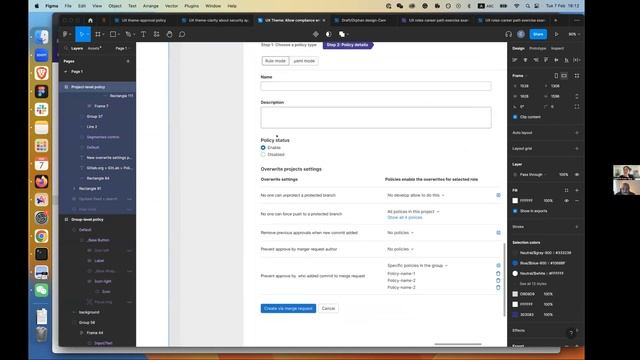Add a new page with plus icon

[x=128, y=61]
